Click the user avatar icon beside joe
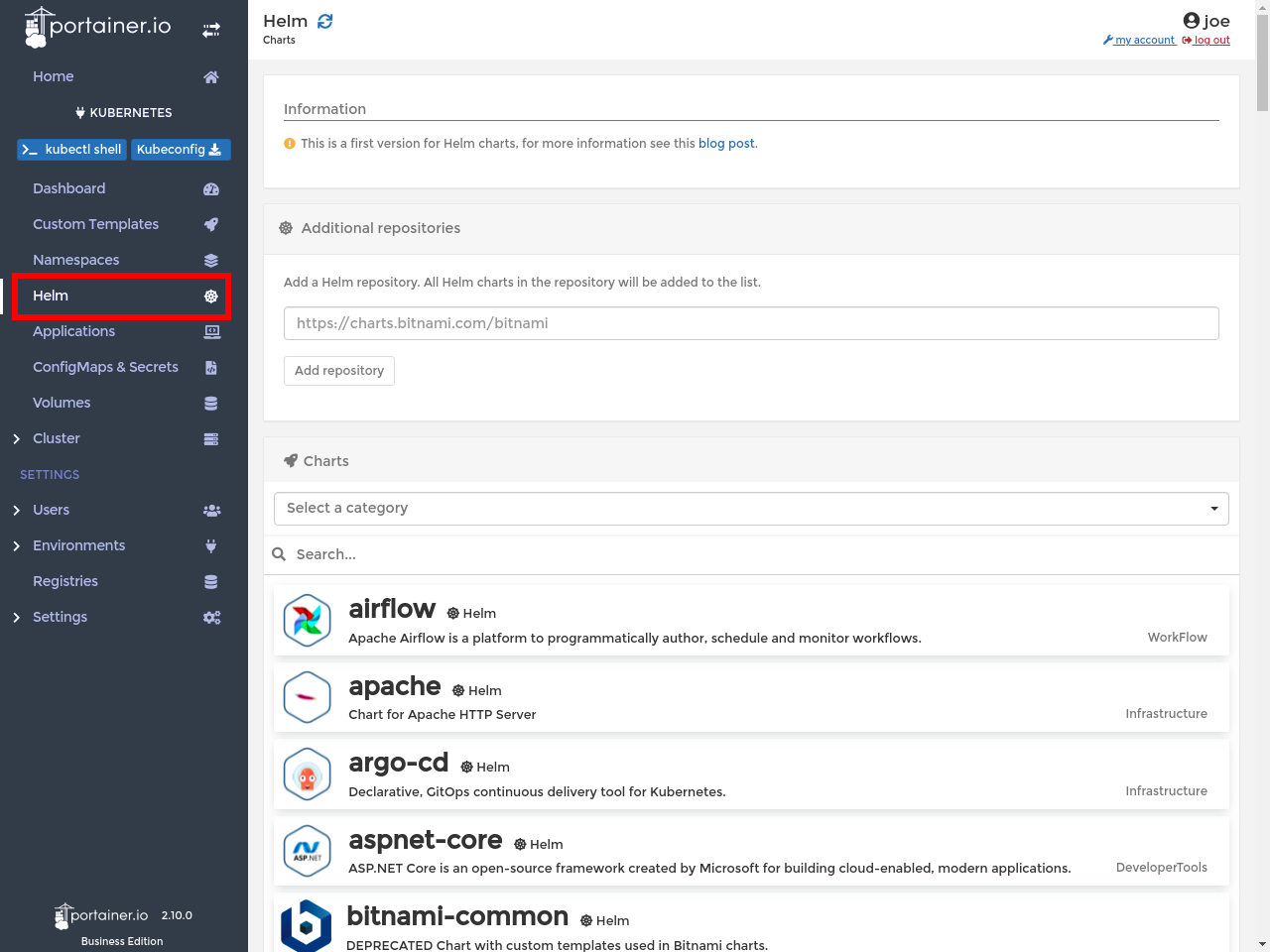This screenshot has height=952, width=1270. 1192,21
